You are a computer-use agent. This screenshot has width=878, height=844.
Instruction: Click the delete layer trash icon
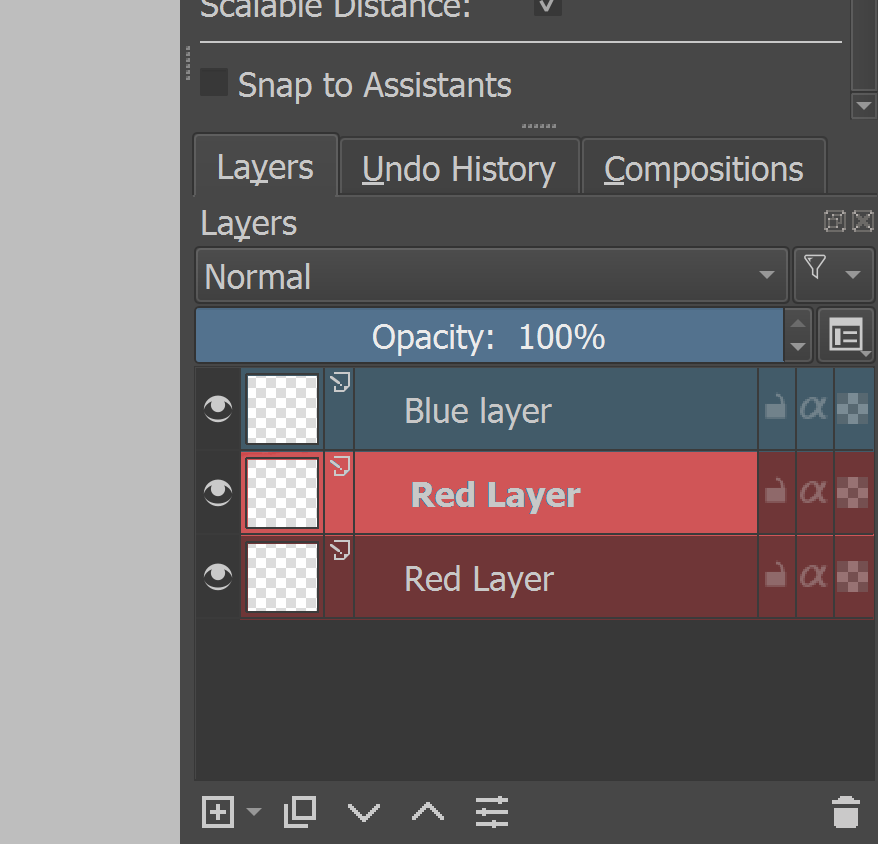pyautogui.click(x=845, y=812)
